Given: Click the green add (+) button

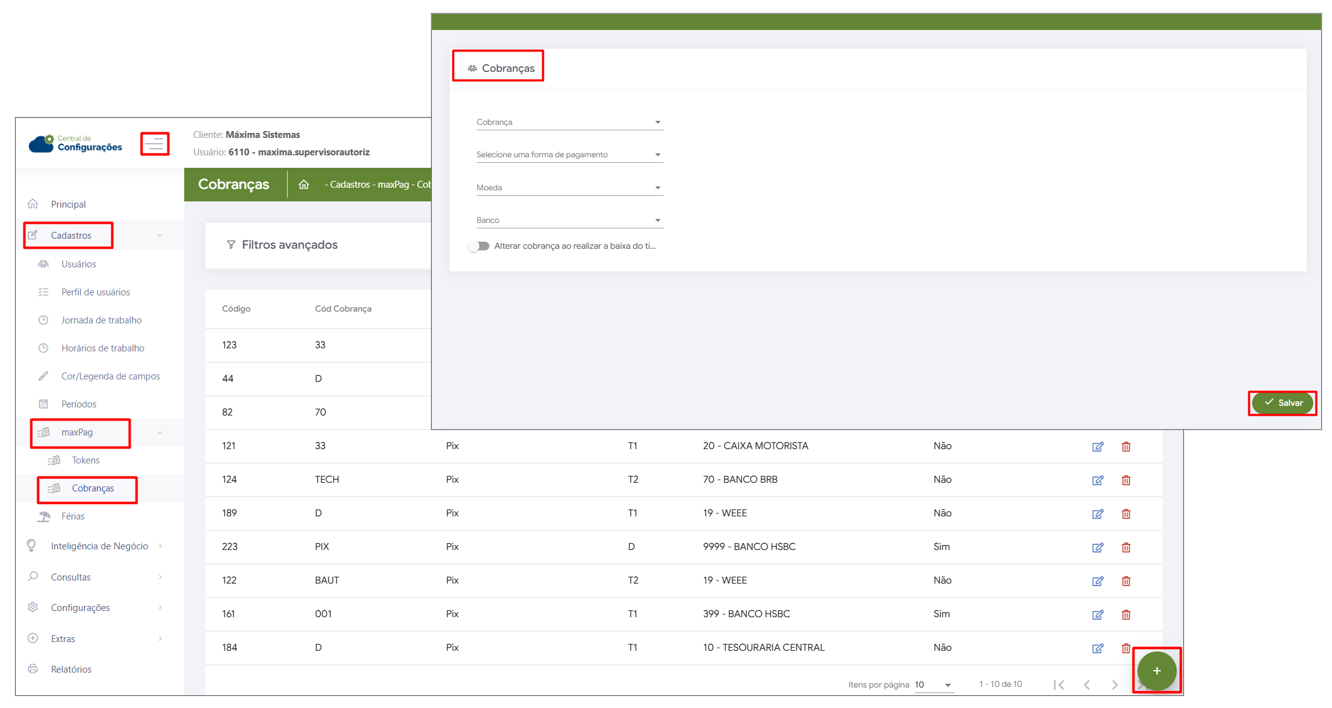Looking at the screenshot, I should (x=1156, y=671).
